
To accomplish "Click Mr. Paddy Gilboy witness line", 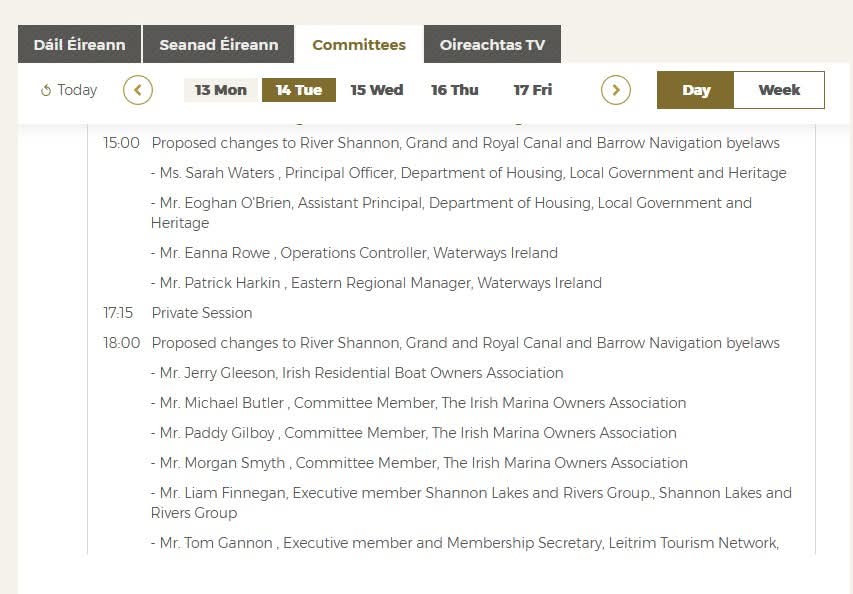I will [413, 432].
